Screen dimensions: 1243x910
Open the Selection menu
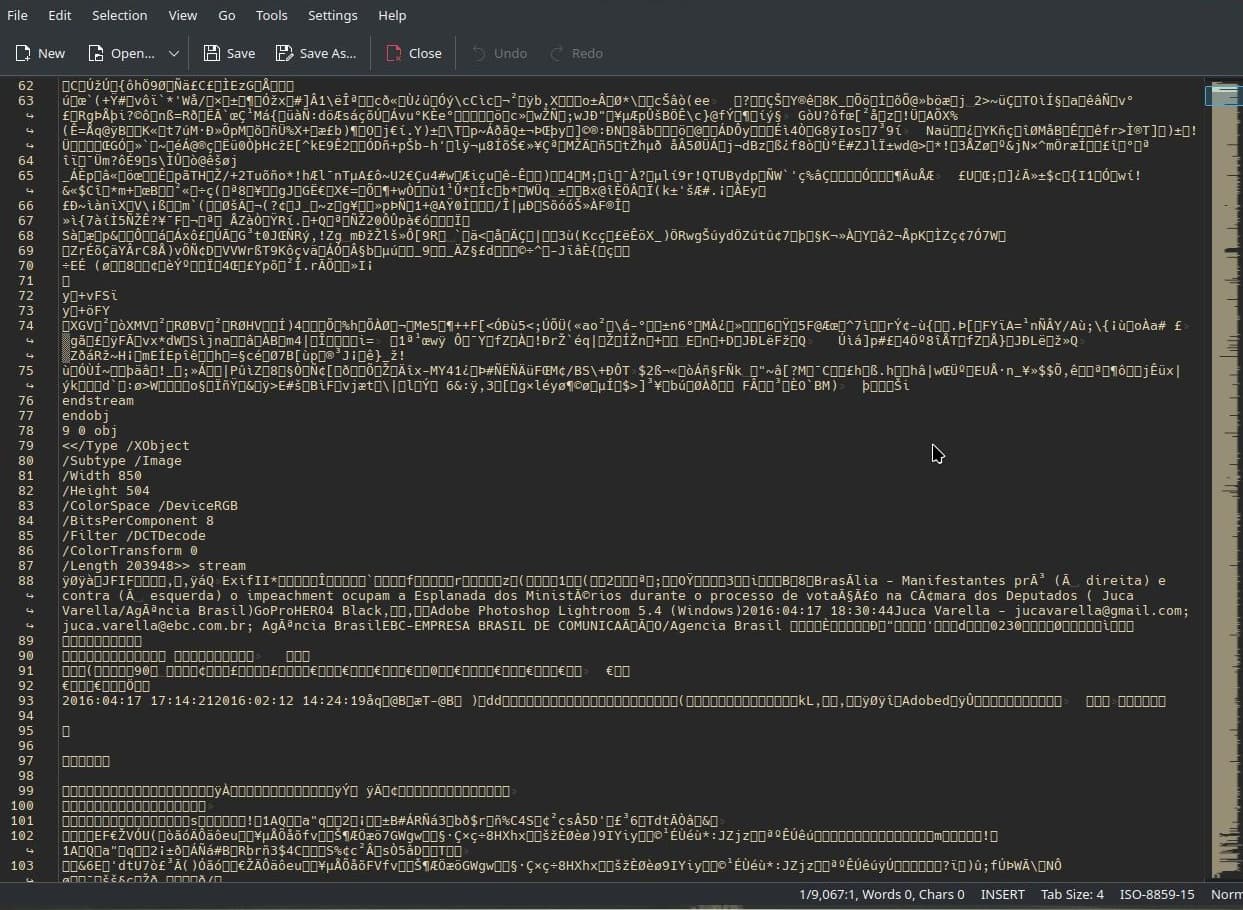point(119,15)
